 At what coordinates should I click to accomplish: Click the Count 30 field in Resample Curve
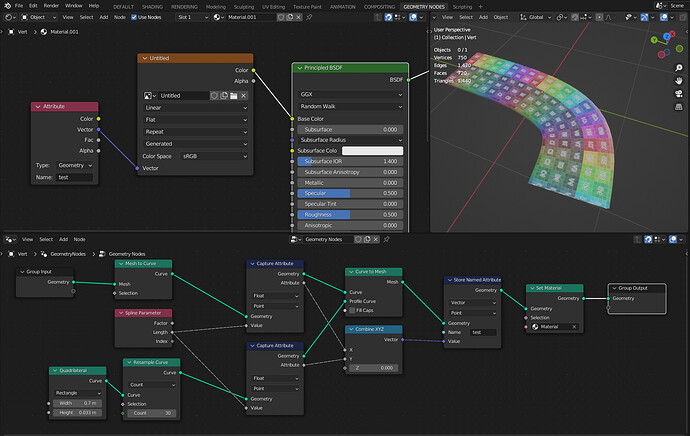coord(152,413)
